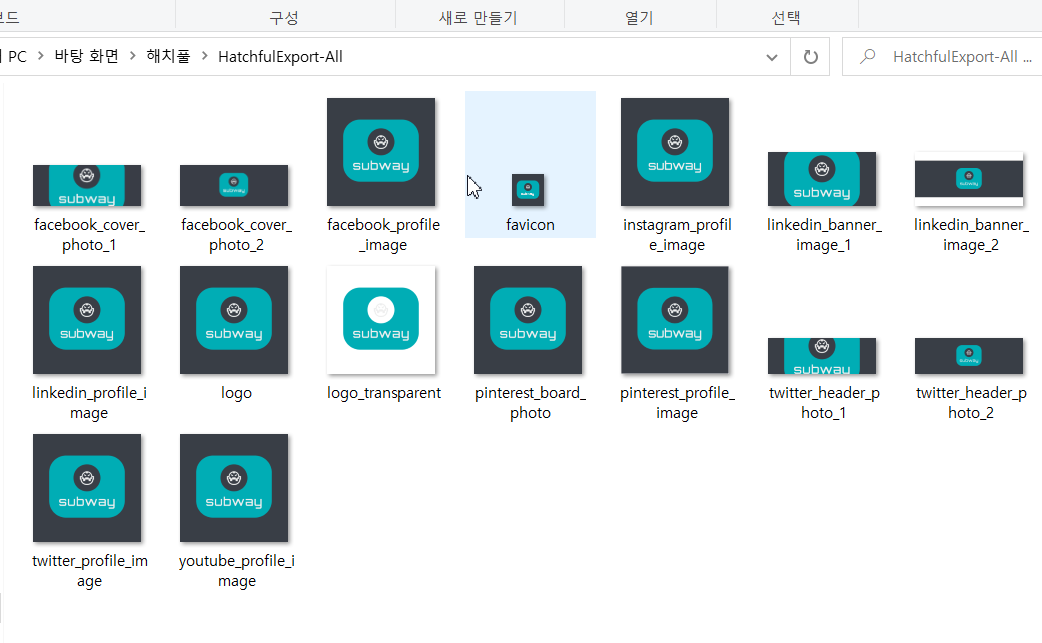Click the facebook_profile_image thumbnail
This screenshot has height=643, width=1042.
coord(381,152)
